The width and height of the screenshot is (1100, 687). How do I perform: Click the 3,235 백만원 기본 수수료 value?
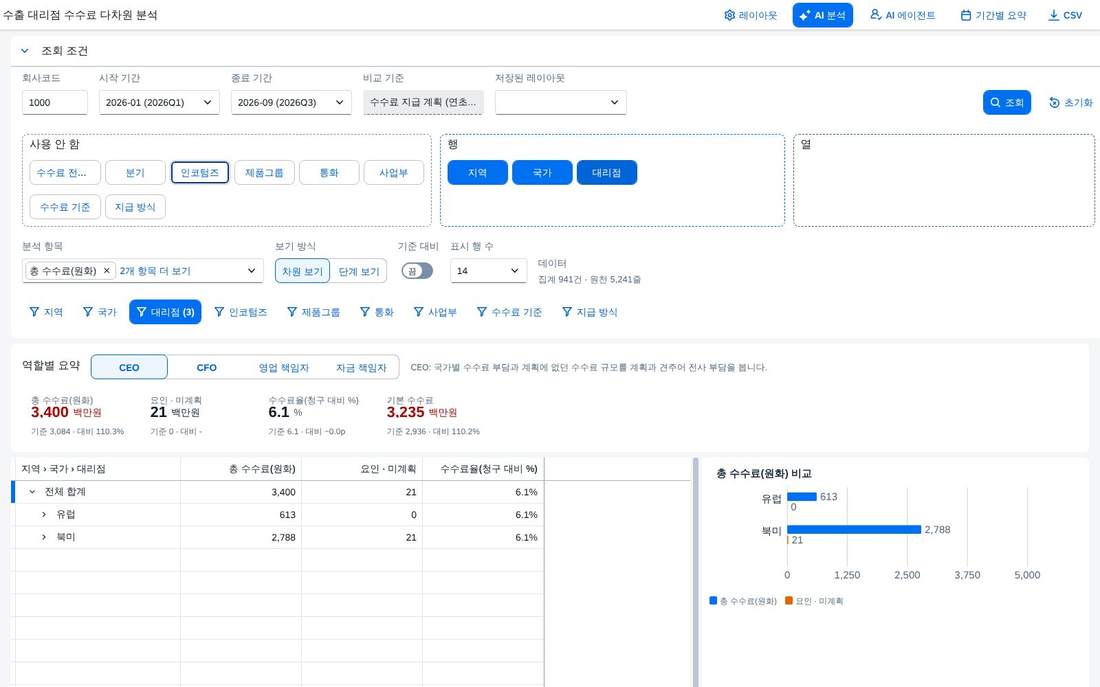[x=422, y=413]
